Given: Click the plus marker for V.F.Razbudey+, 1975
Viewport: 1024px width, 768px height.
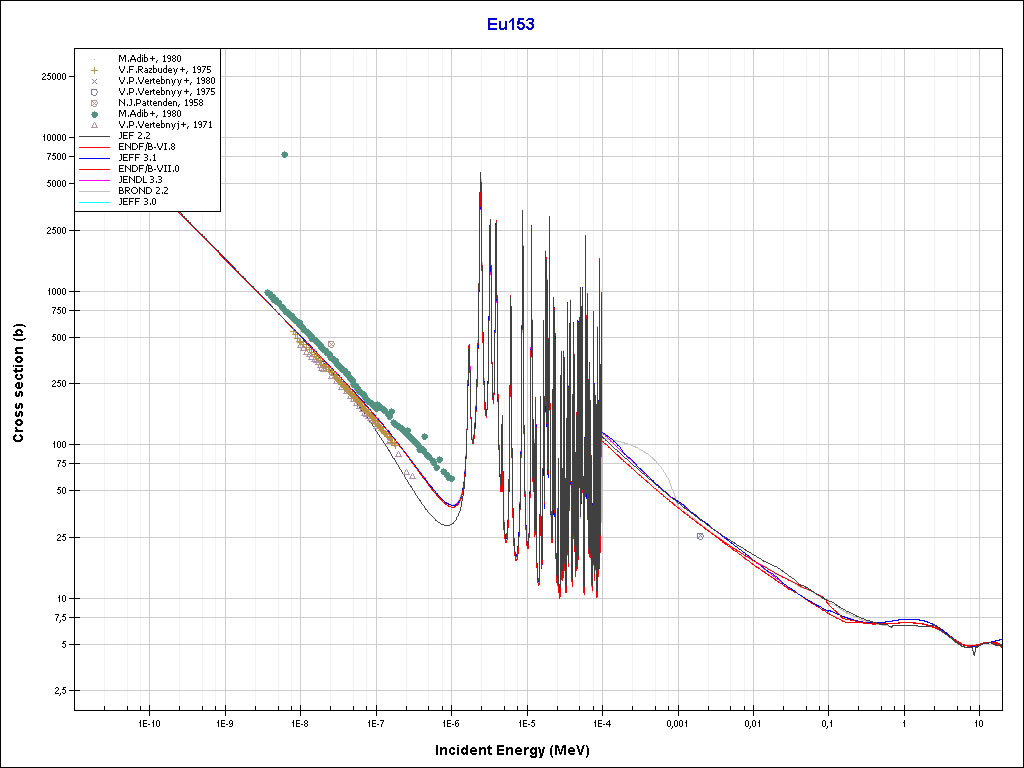Looking at the screenshot, I should coord(94,70).
